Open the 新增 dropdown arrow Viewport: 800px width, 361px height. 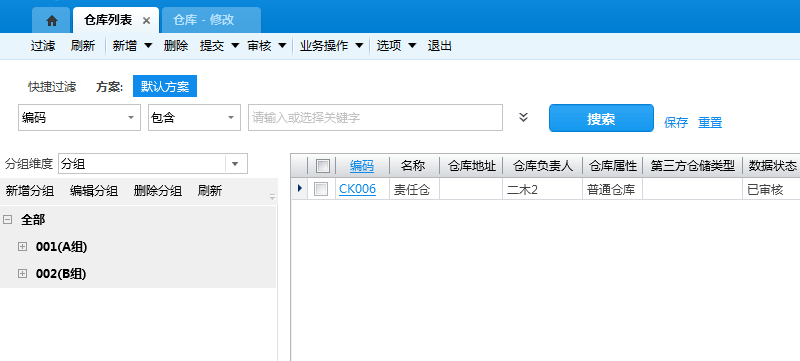pos(148,46)
